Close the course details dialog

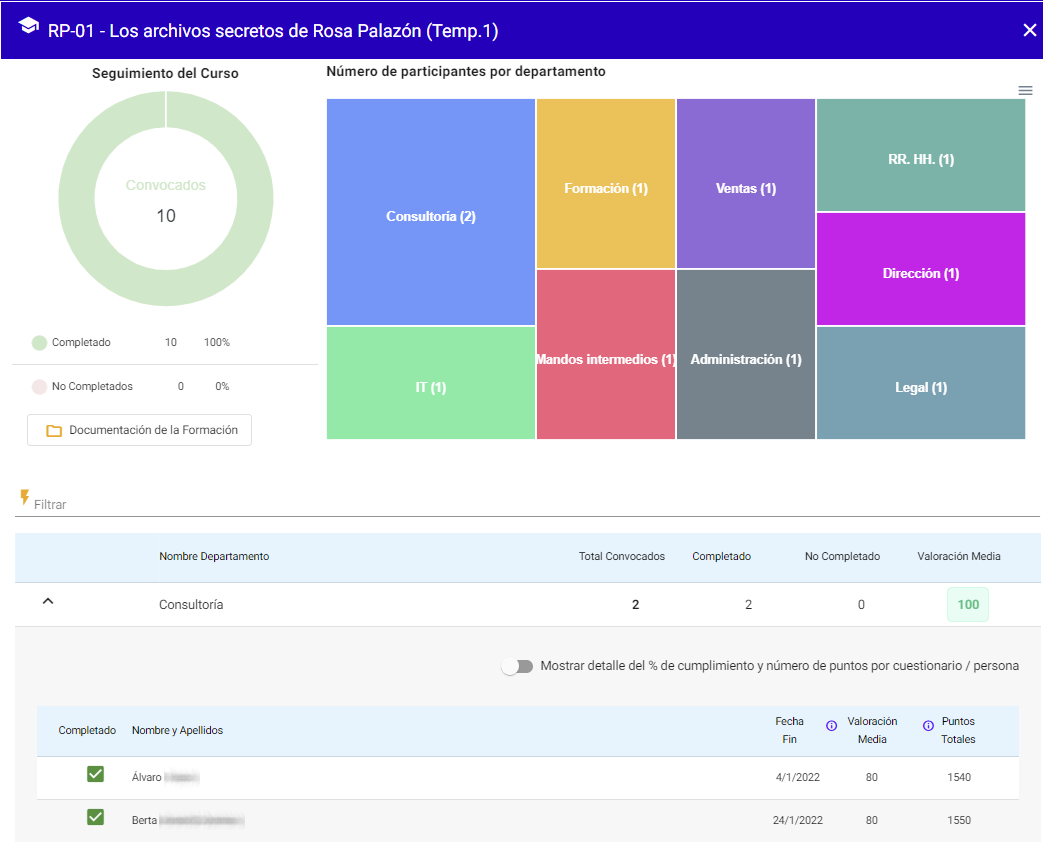[1029, 30]
